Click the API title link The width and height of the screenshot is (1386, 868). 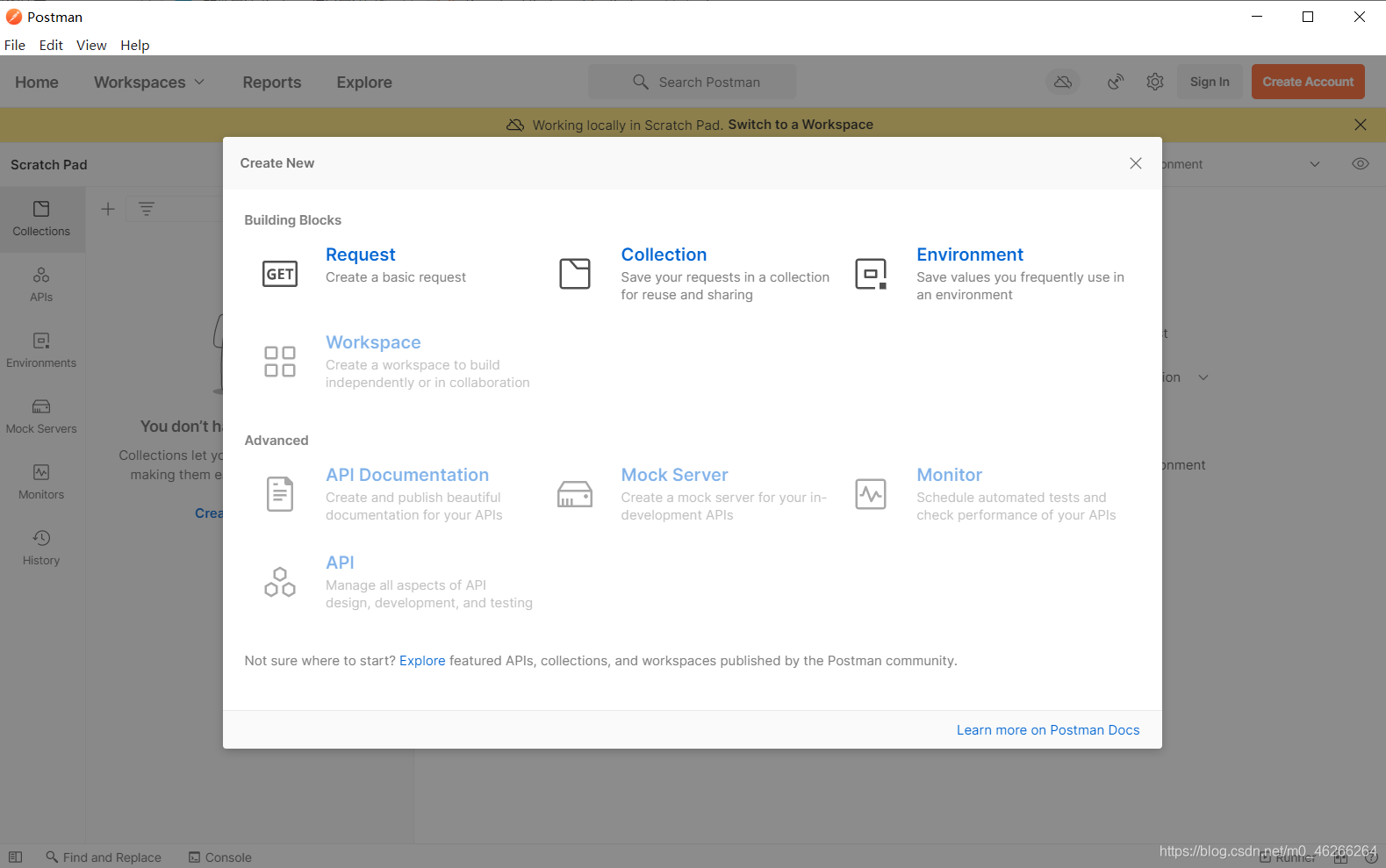tap(340, 563)
